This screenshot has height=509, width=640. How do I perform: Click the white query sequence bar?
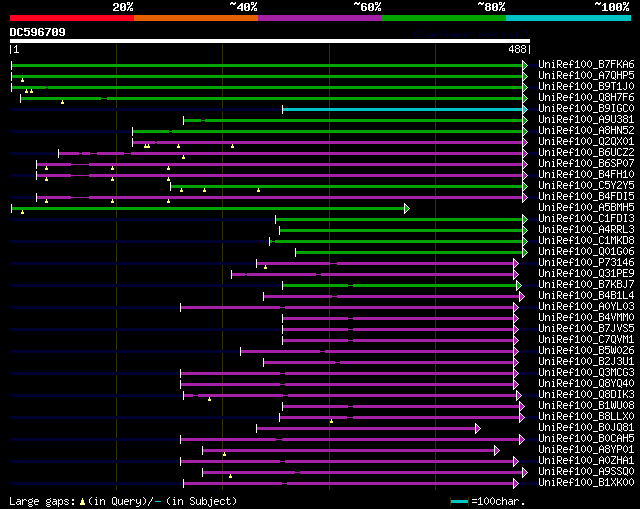tap(270, 41)
